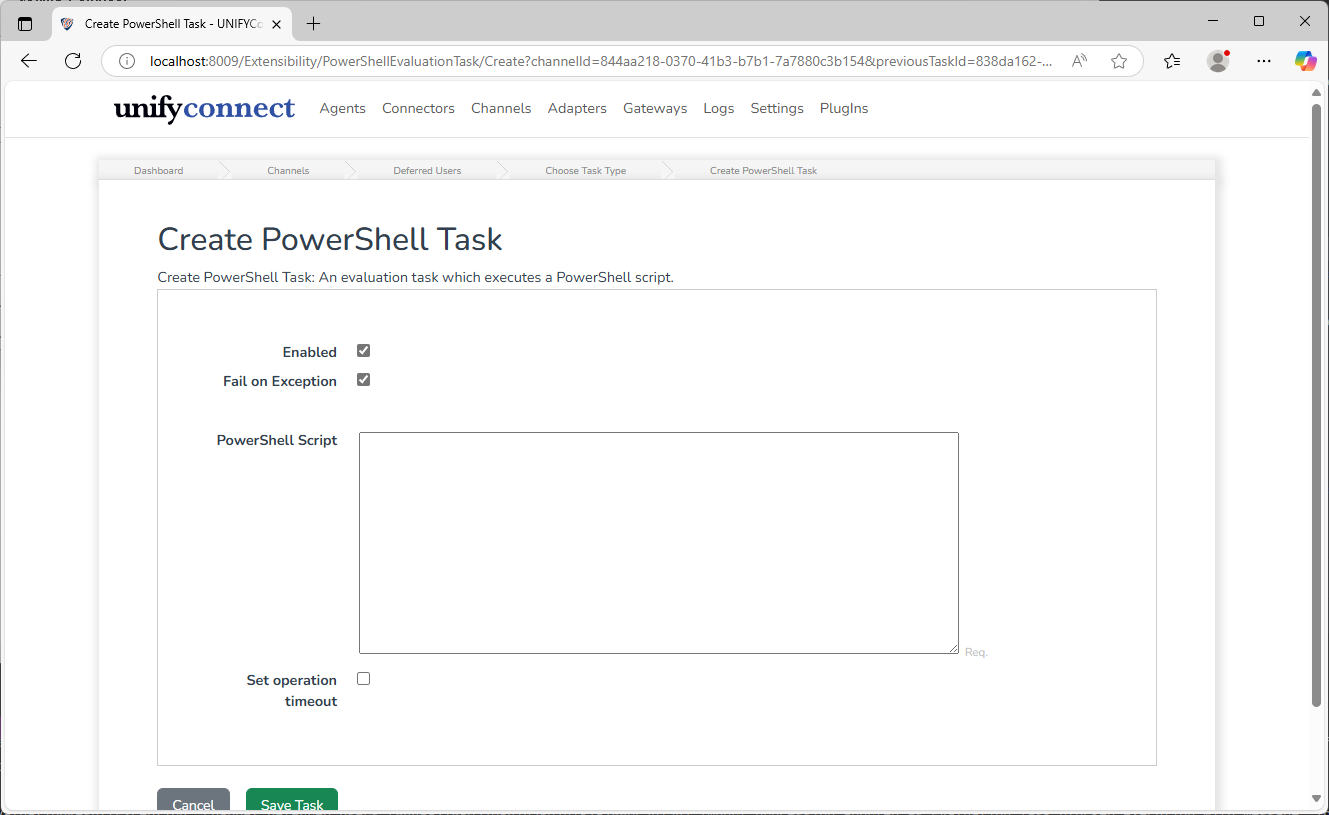Open the Gateways menu

[655, 108]
